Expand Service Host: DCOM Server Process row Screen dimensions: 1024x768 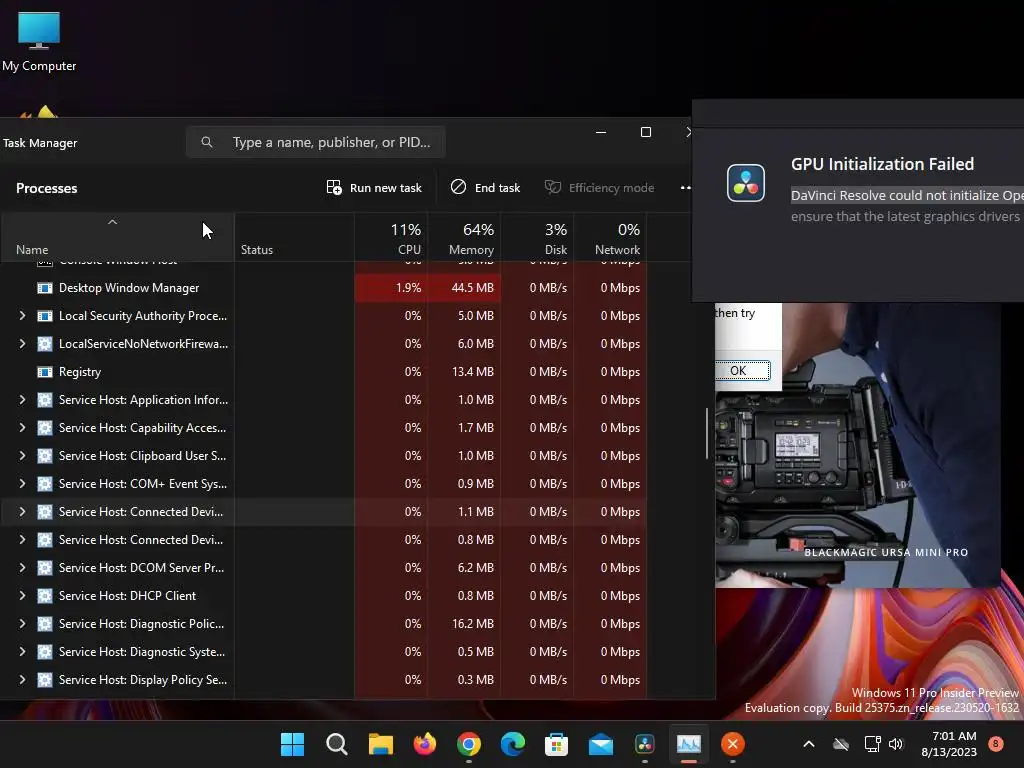click(x=22, y=568)
